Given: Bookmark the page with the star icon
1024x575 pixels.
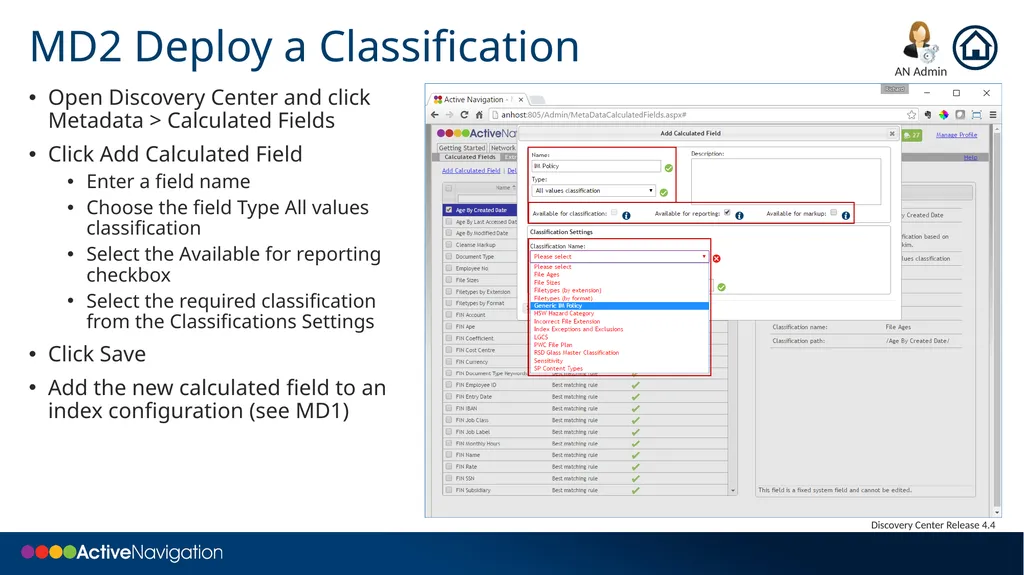Looking at the screenshot, I should 911,114.
